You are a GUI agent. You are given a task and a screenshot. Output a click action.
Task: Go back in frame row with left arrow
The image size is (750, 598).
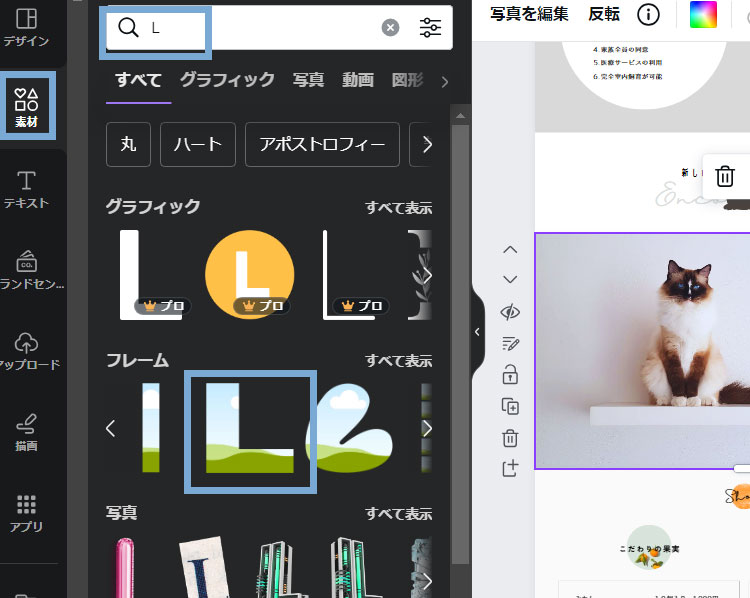(x=110, y=428)
